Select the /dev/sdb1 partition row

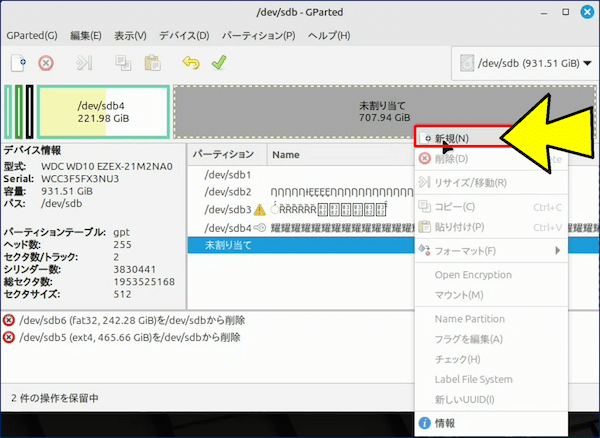pos(228,174)
